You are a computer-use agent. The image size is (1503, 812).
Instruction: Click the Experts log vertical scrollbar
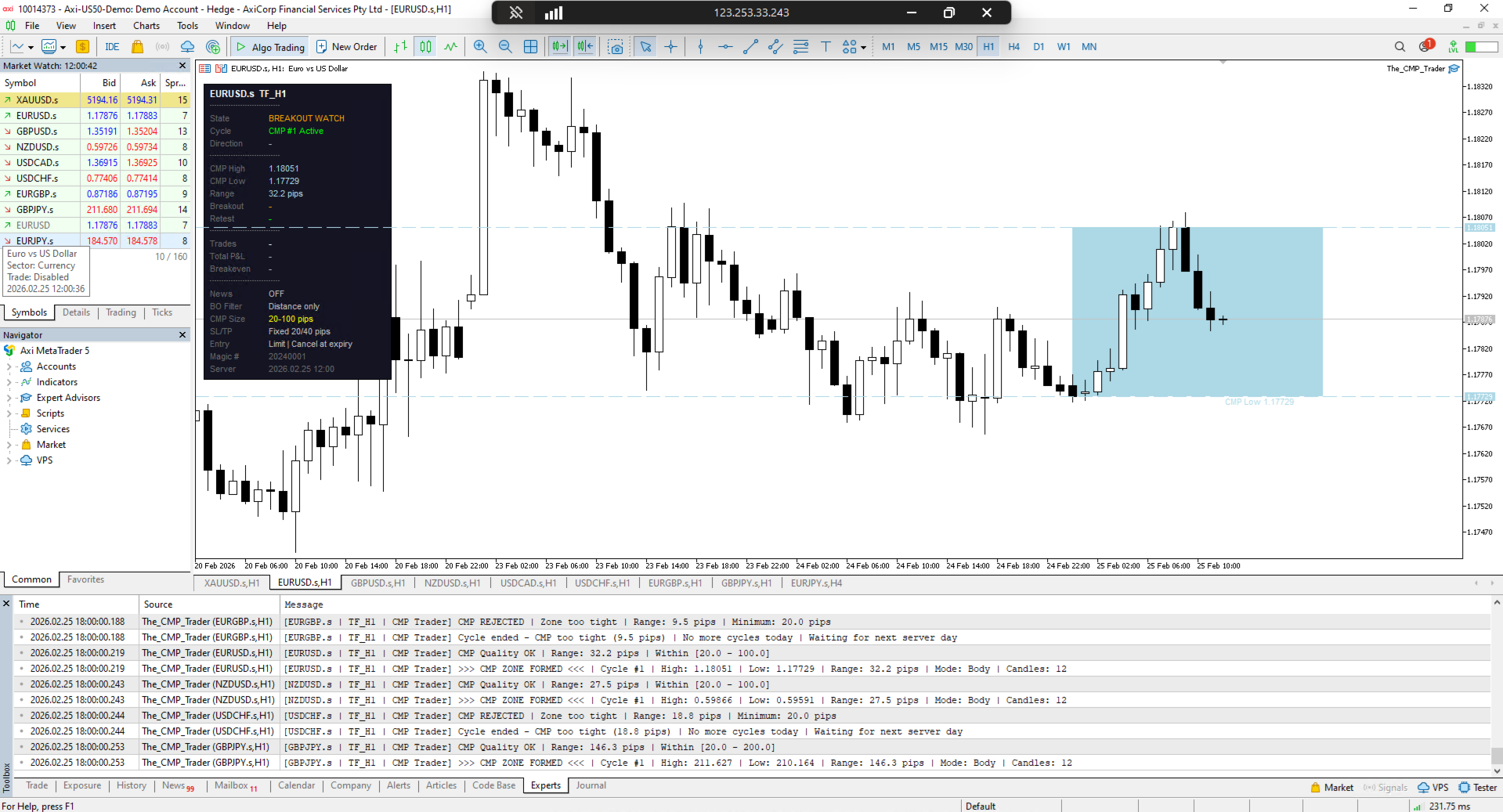tap(1497, 687)
